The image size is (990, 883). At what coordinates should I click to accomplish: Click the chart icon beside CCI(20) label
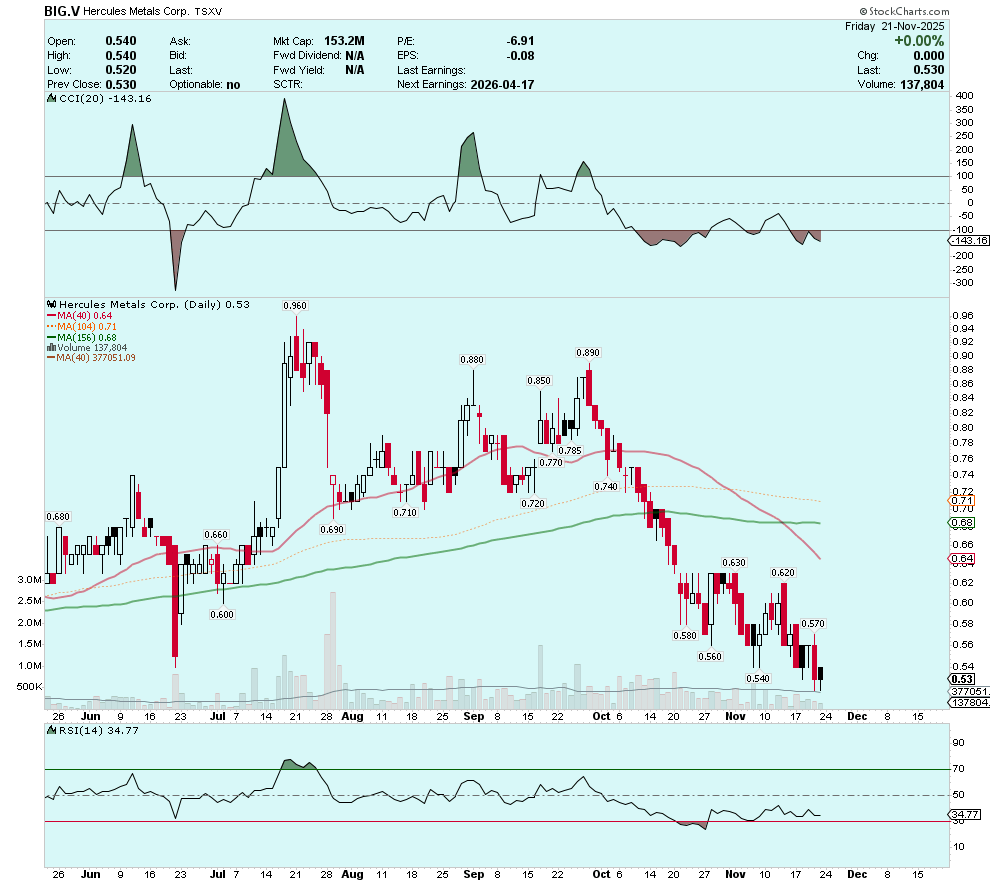tap(52, 98)
